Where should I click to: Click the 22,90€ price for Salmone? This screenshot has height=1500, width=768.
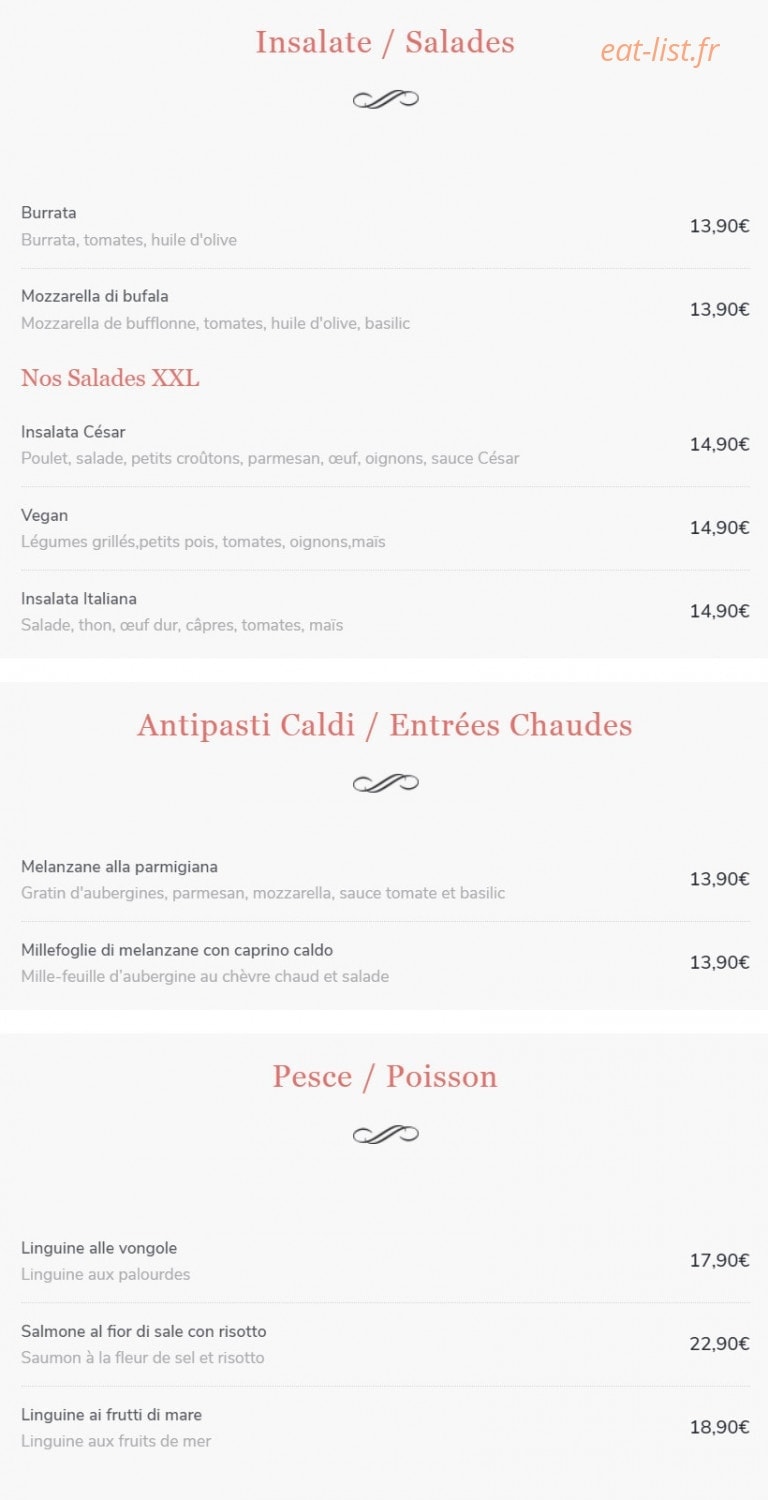click(719, 1344)
